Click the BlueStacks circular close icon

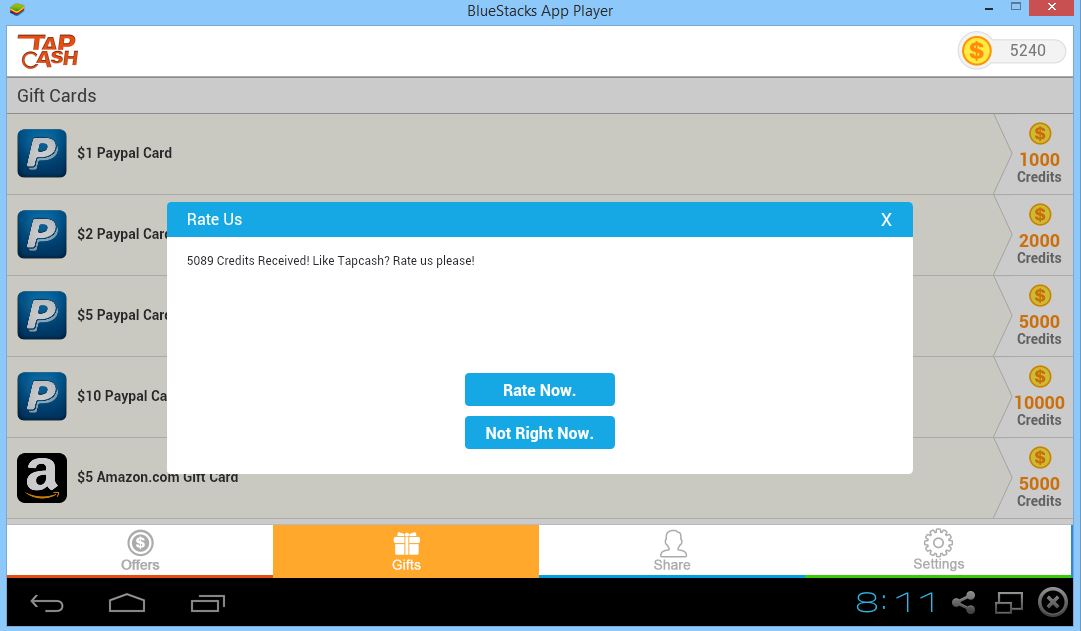1053,602
